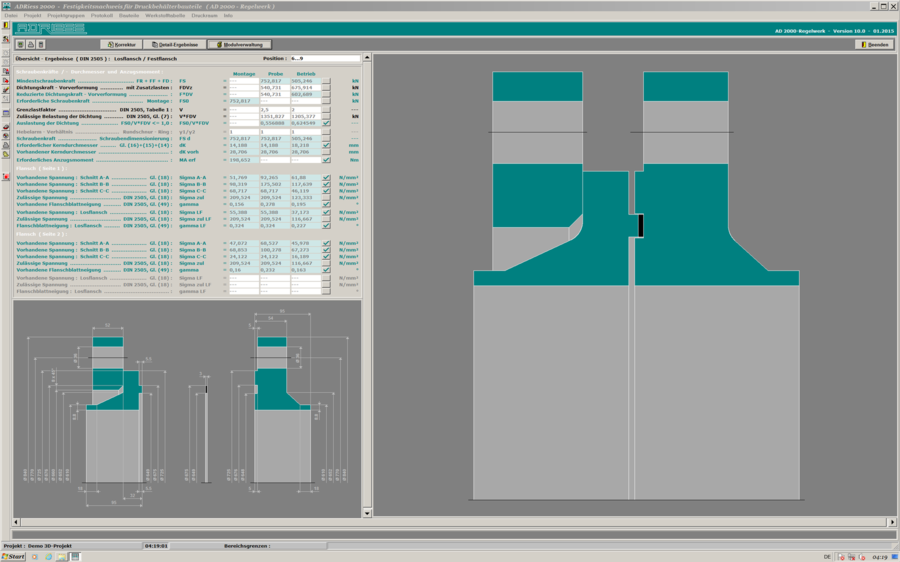Screen dimensions: 900x562
Task: Click the calculator icon in the toolbar
Action: [41, 45]
